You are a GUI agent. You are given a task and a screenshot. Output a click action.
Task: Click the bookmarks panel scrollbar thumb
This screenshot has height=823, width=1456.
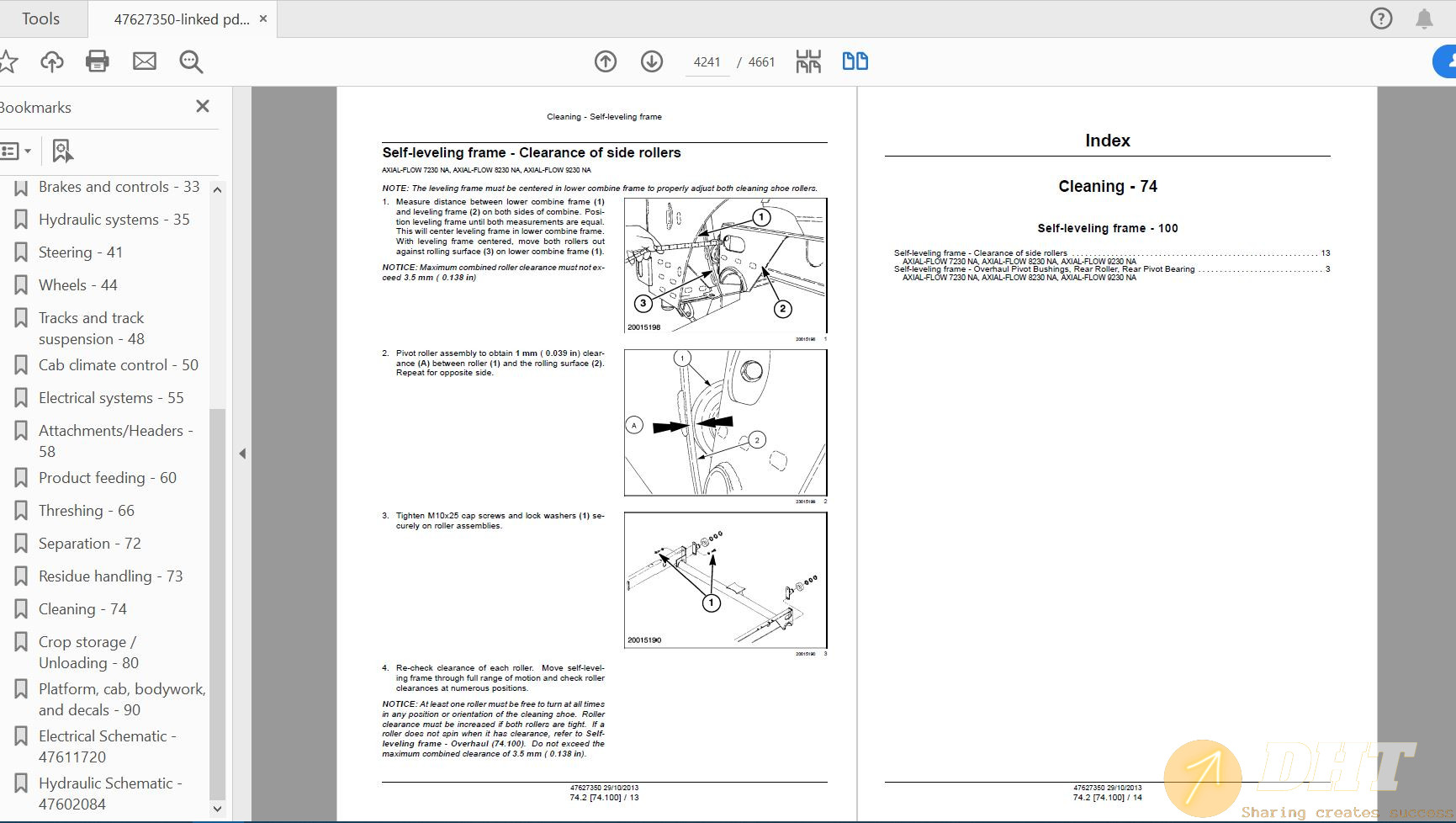point(217,603)
